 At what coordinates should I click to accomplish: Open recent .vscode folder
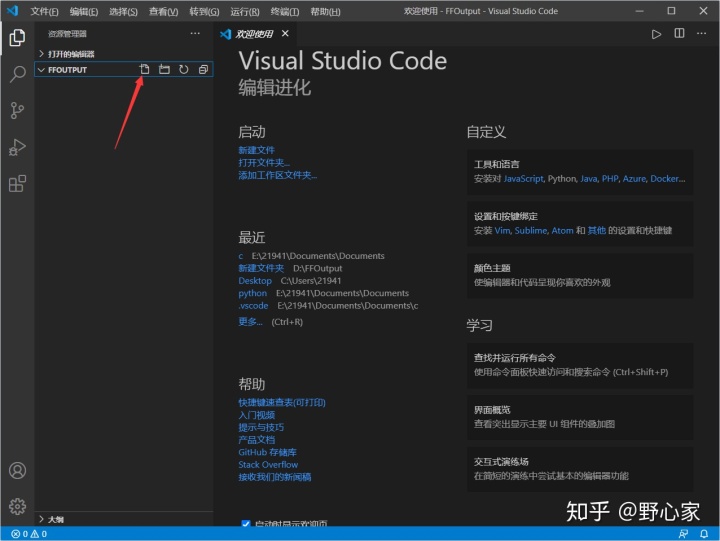pyautogui.click(x=253, y=305)
